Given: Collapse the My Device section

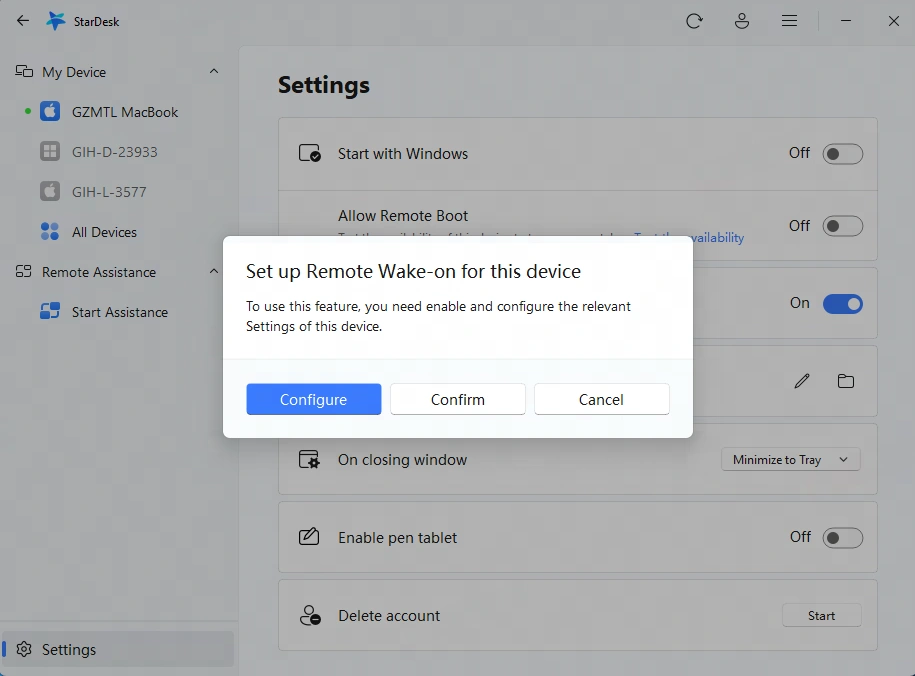Looking at the screenshot, I should point(214,71).
